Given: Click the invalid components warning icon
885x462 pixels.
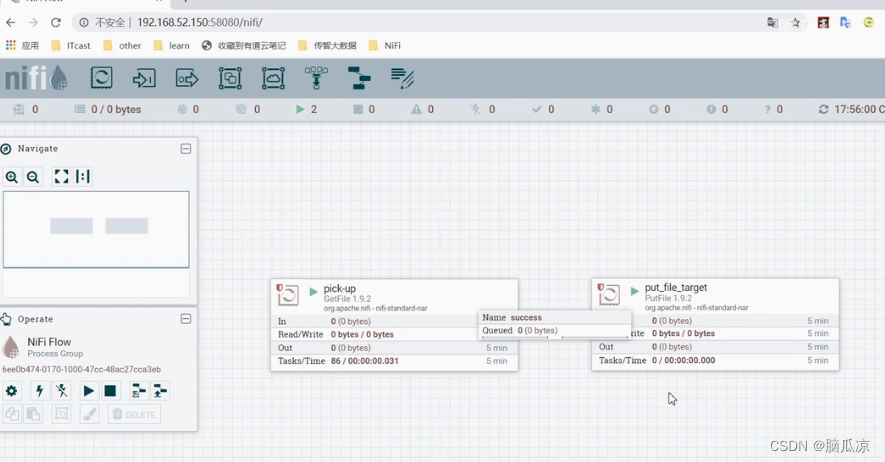Looking at the screenshot, I should click(x=416, y=109).
